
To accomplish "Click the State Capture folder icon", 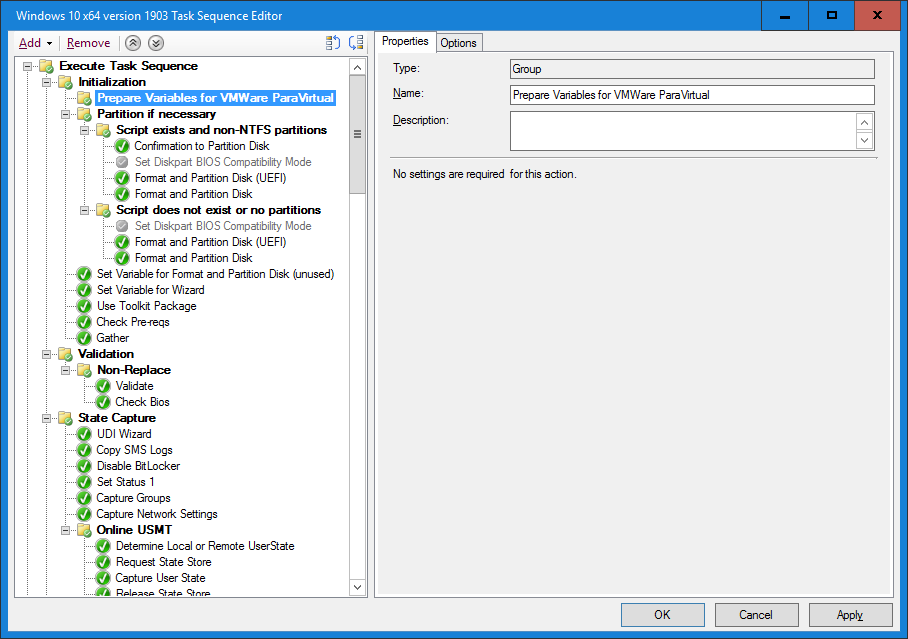I will pyautogui.click(x=65, y=418).
